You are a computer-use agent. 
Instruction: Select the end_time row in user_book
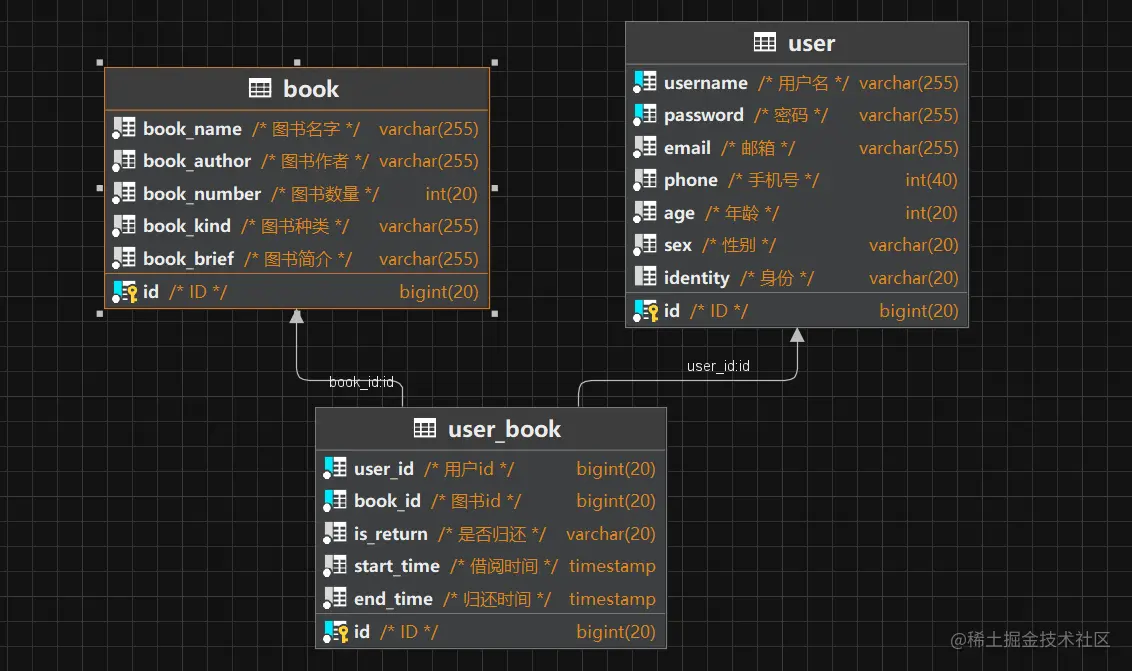[490, 598]
